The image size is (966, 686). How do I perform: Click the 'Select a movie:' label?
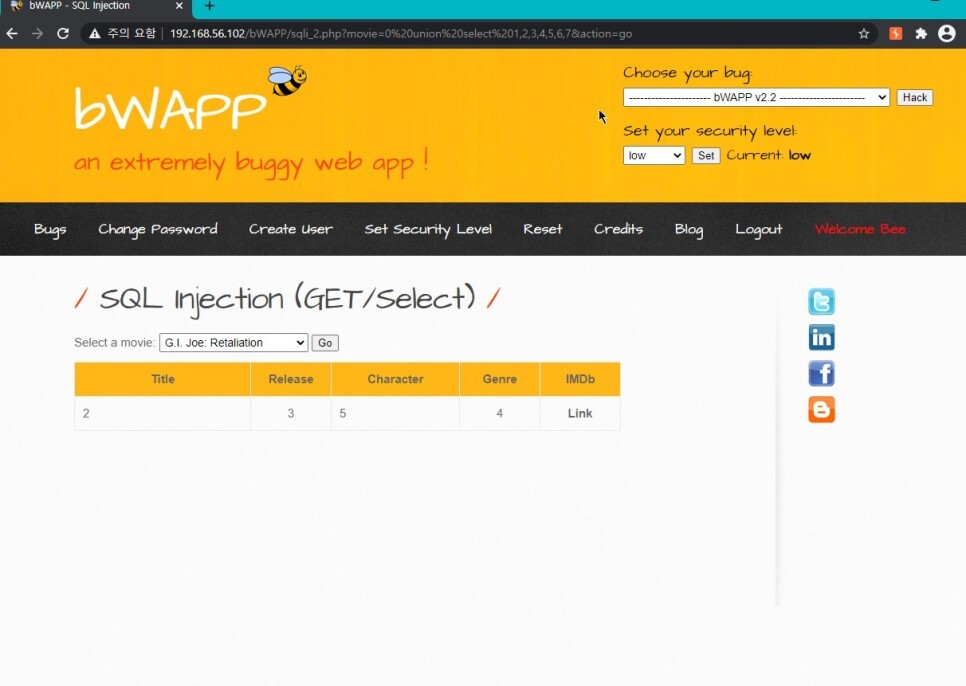115,343
